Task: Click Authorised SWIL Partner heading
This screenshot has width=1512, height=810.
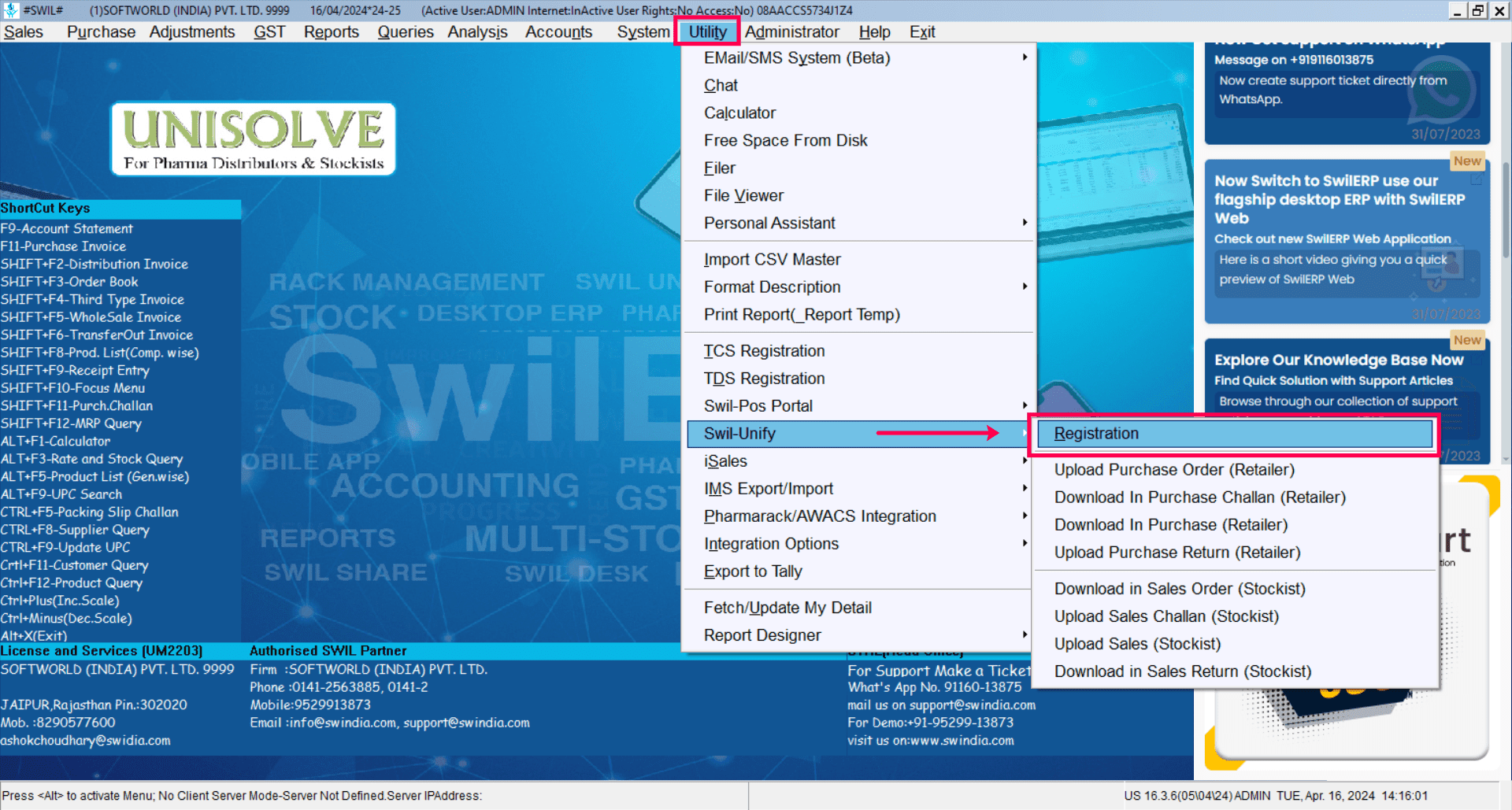Action: tap(328, 651)
